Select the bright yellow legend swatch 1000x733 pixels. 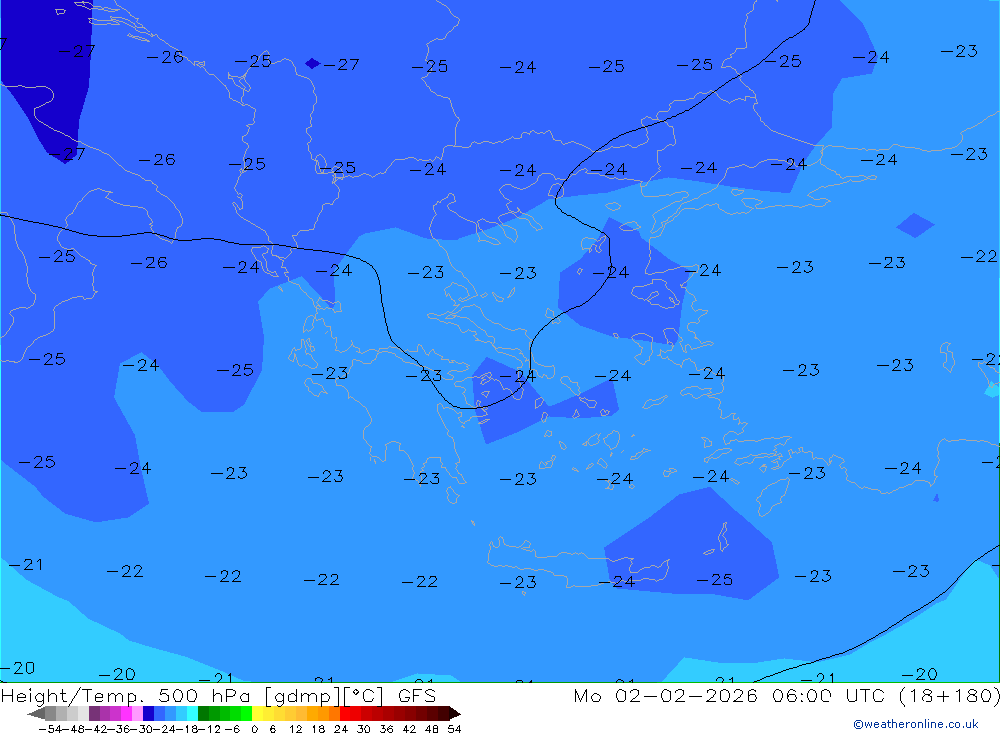pos(257,714)
